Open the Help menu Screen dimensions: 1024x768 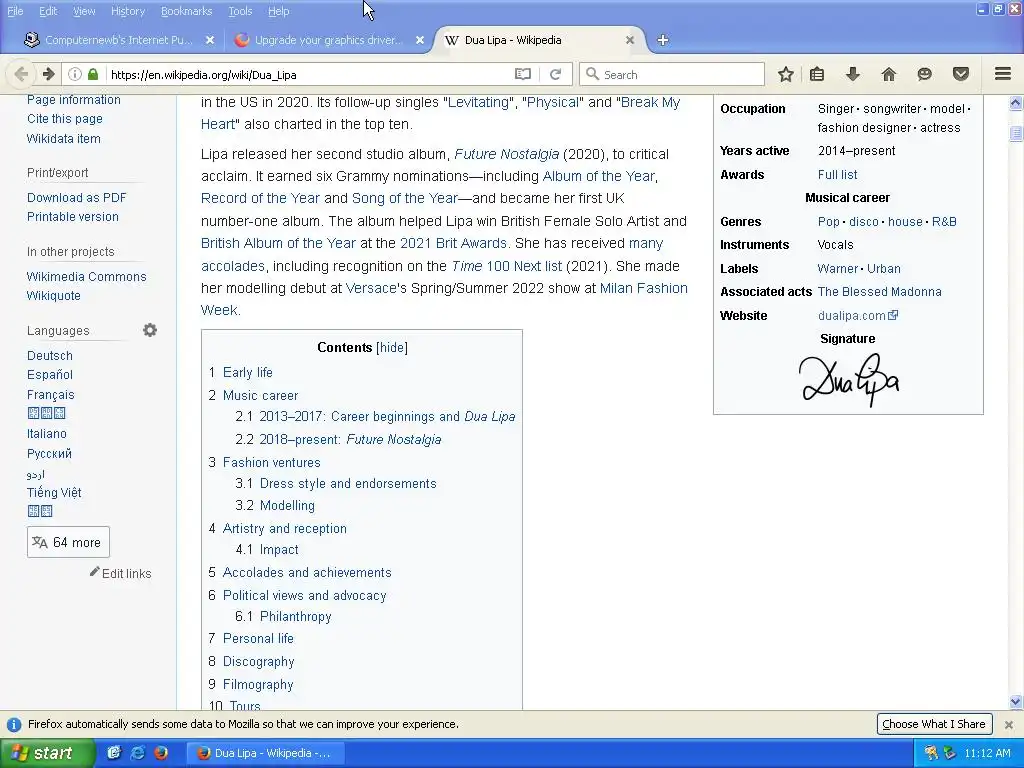pyautogui.click(x=279, y=11)
